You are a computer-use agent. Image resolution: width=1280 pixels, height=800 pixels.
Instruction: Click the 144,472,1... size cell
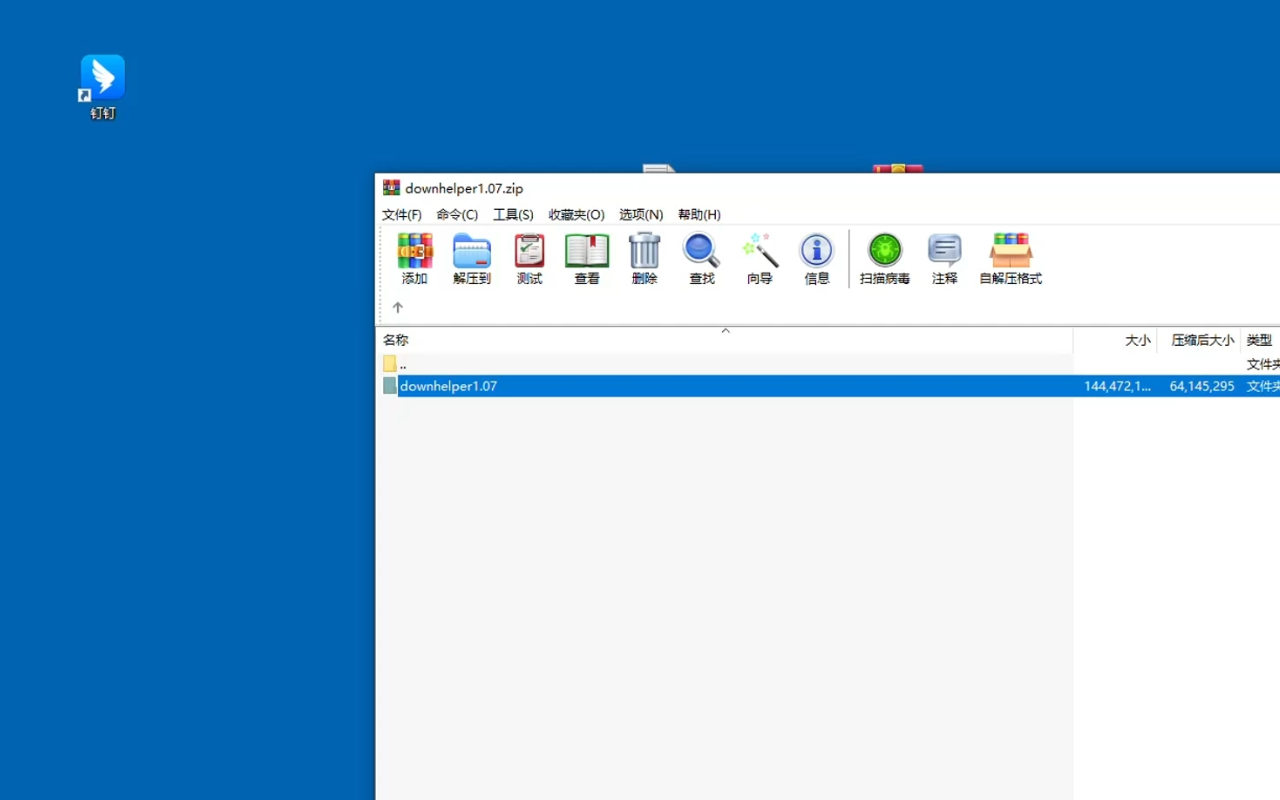1118,386
